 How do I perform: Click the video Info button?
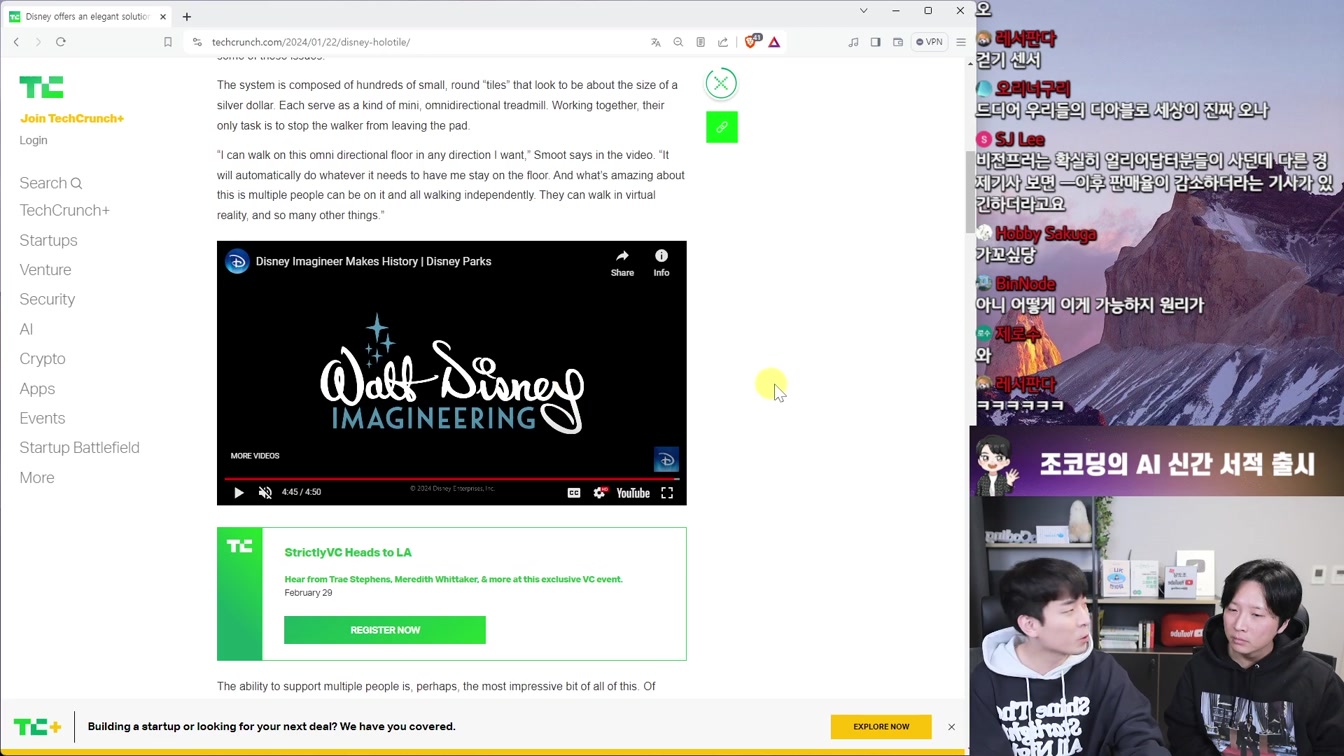(661, 263)
